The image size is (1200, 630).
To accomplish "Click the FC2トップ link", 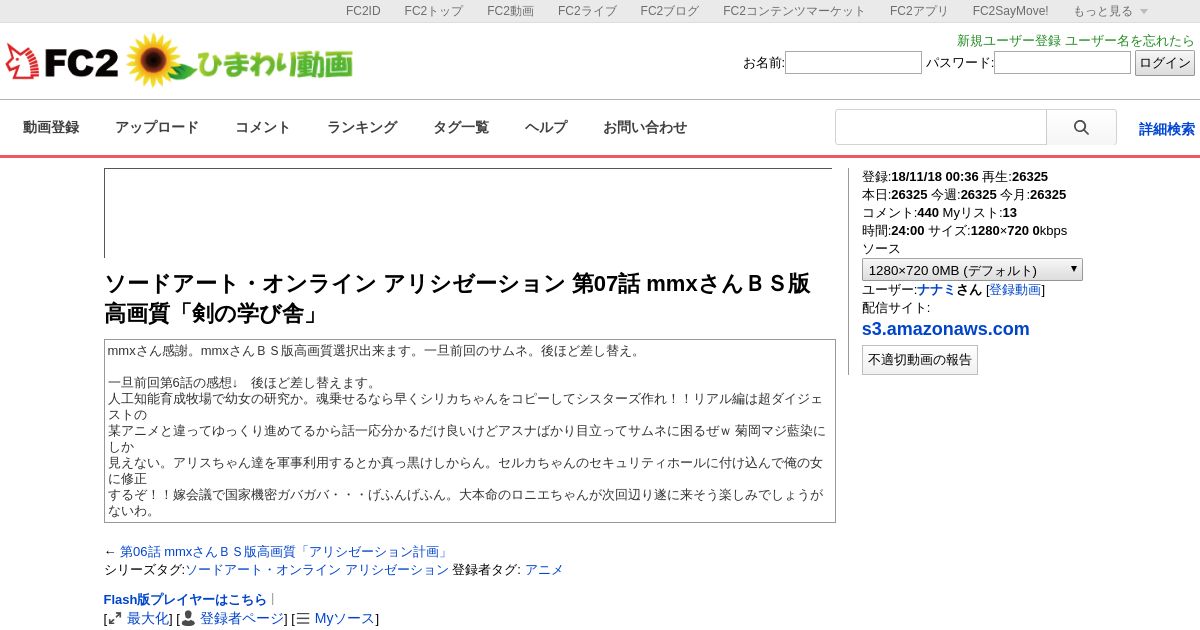I will pyautogui.click(x=434, y=11).
